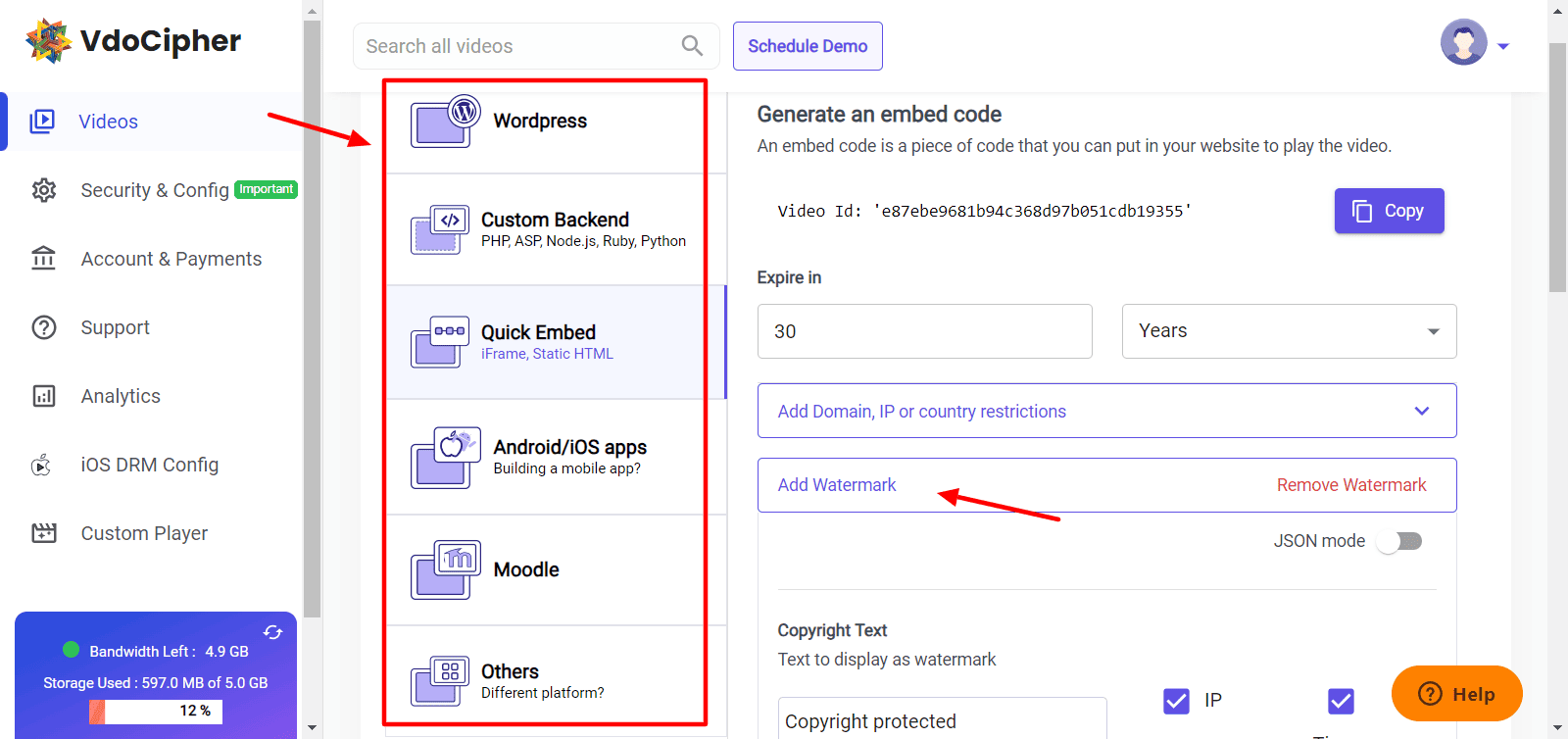This screenshot has width=1568, height=739.
Task: Open Account & Payments section
Action: (x=171, y=259)
